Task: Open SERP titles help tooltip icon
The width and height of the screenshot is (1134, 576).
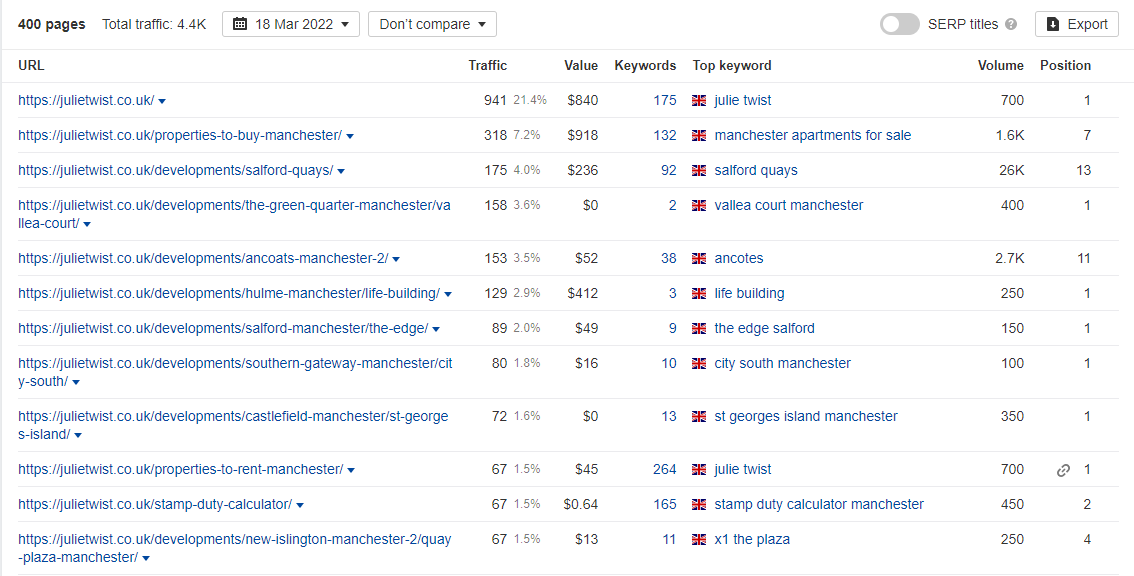Action: click(1011, 24)
